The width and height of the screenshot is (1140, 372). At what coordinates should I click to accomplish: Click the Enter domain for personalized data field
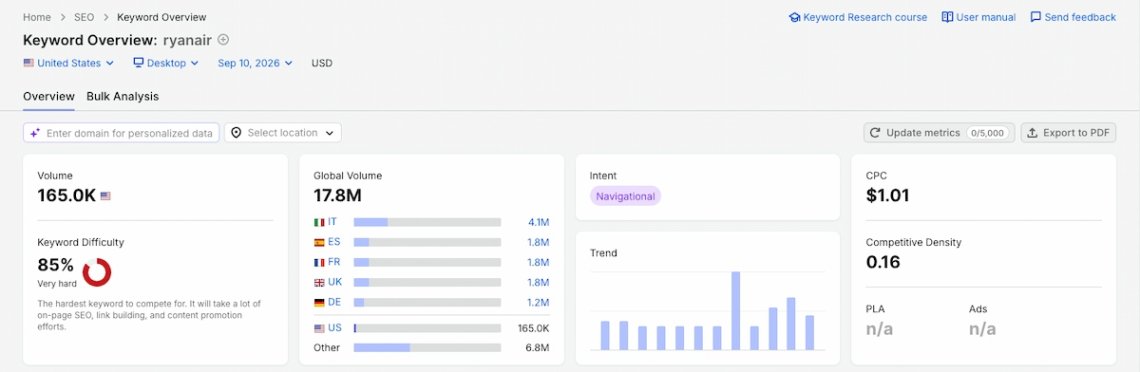121,133
